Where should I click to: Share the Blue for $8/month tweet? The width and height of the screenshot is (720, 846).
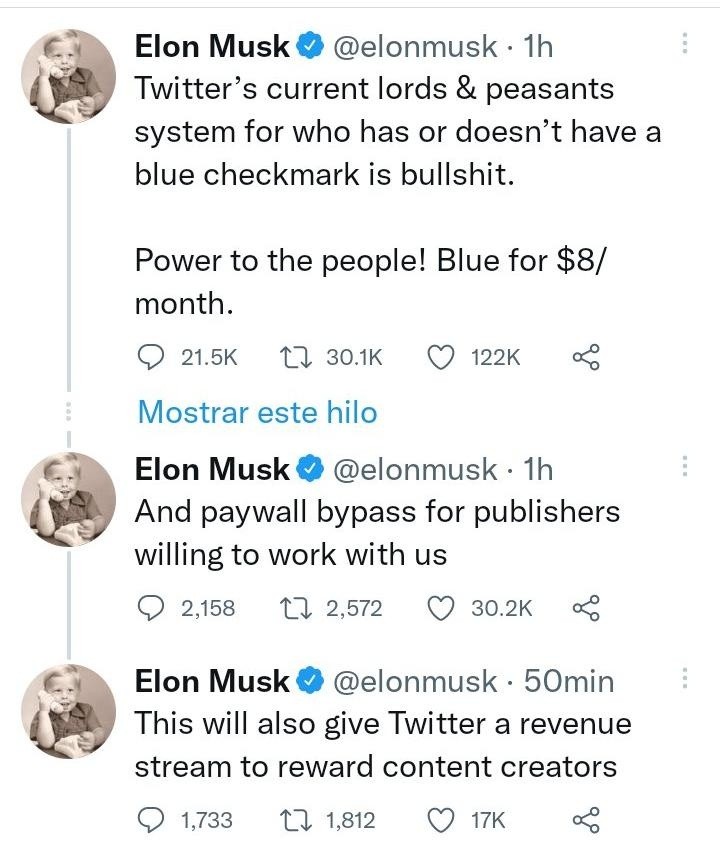[x=586, y=357]
